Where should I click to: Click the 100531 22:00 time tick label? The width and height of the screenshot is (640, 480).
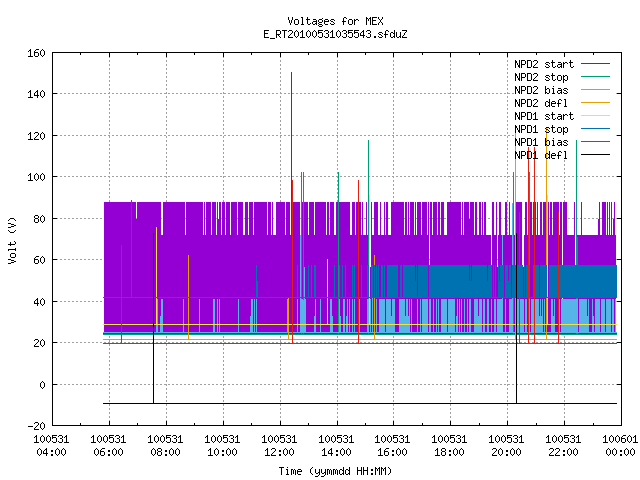click(563, 446)
